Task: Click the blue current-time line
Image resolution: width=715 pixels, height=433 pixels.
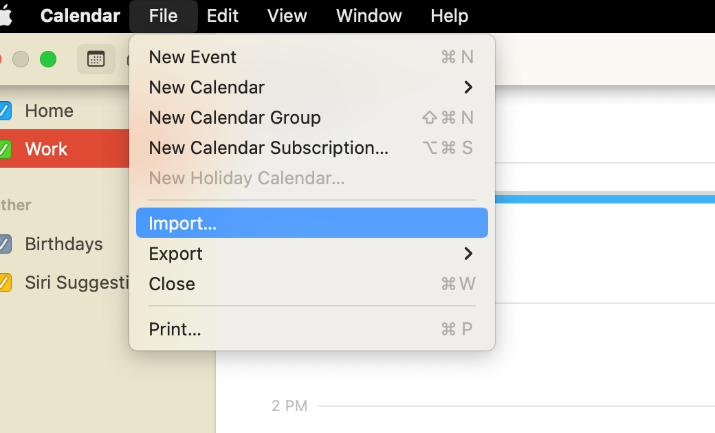Action: pyautogui.click(x=605, y=199)
